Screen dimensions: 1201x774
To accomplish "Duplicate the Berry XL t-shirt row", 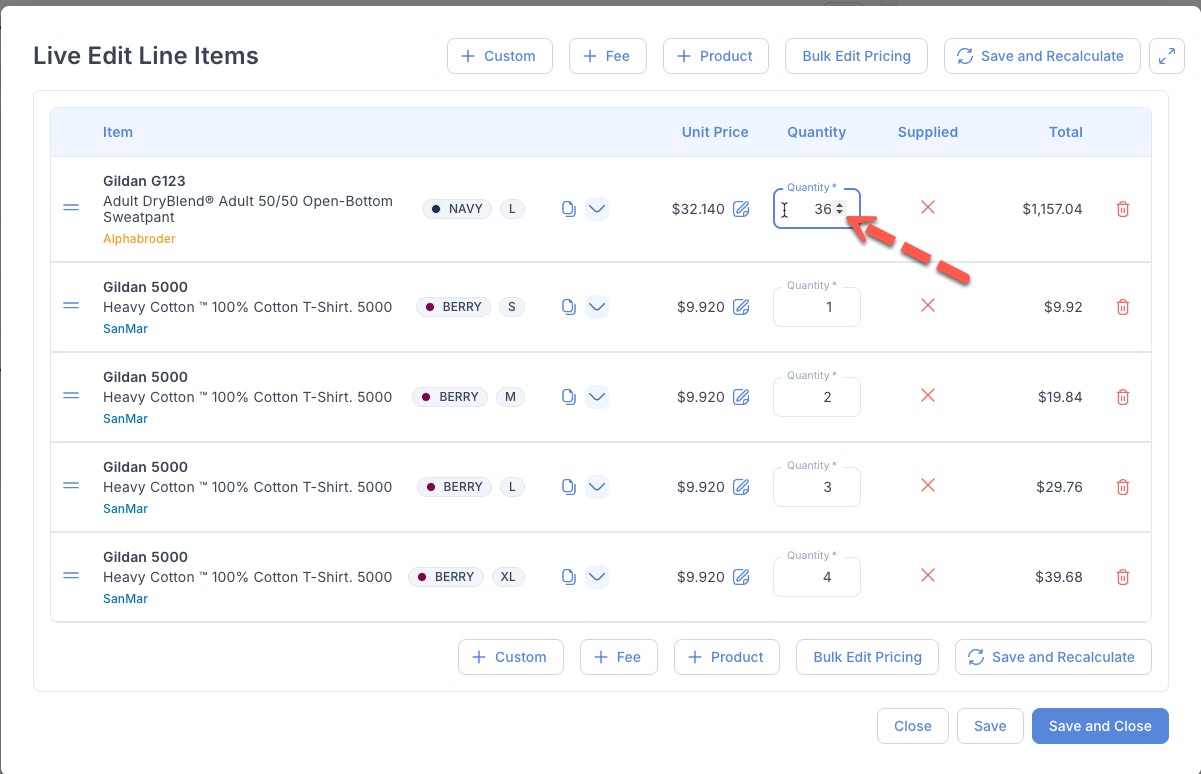I will coord(568,577).
